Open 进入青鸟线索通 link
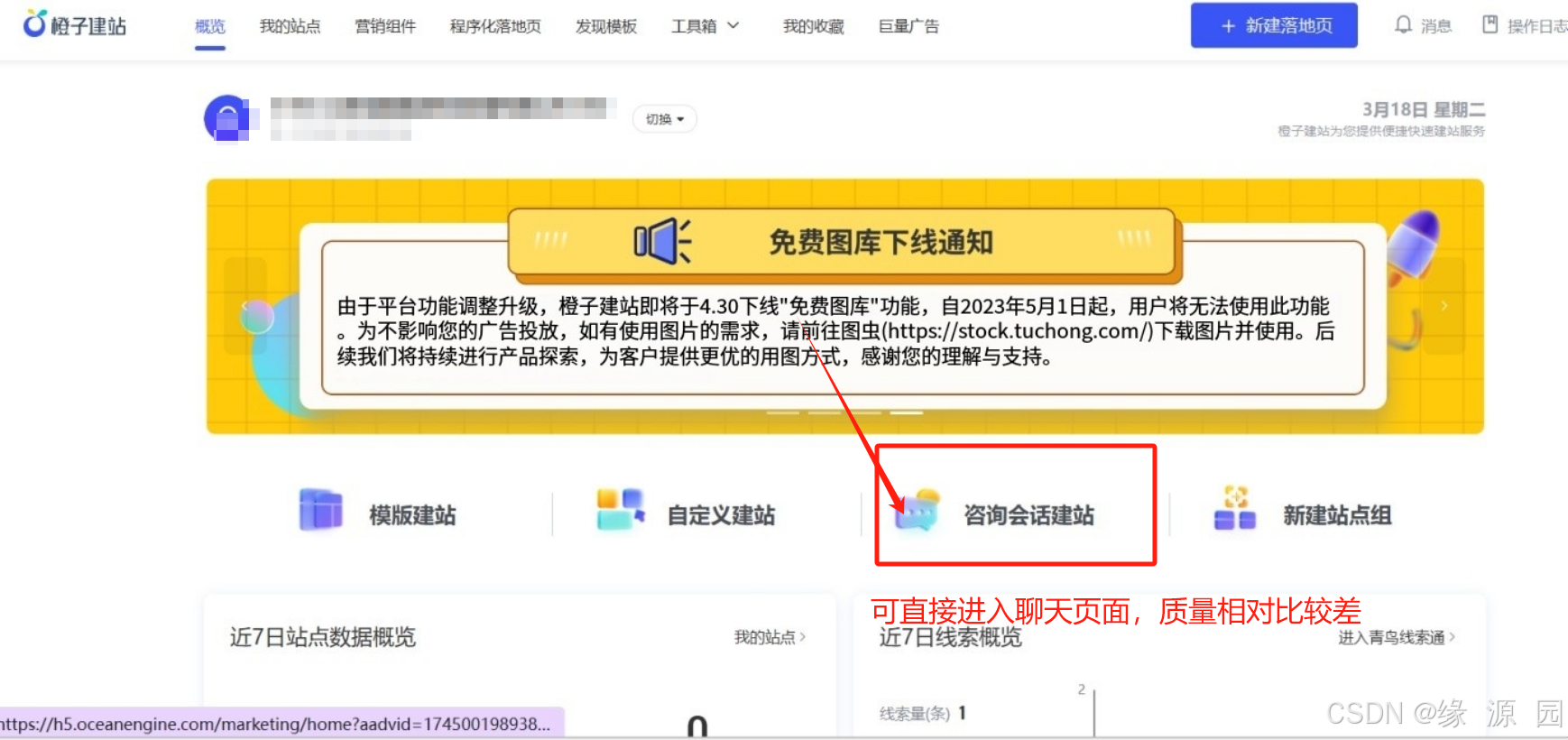The width and height of the screenshot is (1568, 740). pyautogui.click(x=1397, y=637)
